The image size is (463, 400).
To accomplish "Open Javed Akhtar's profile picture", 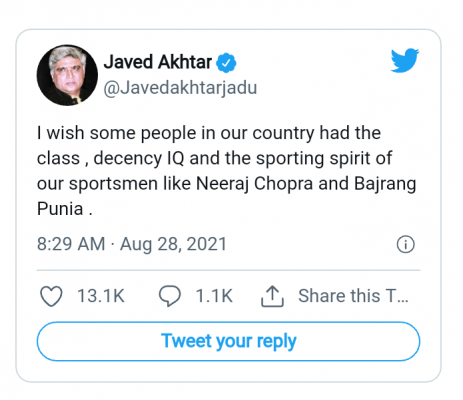I will tap(67, 75).
